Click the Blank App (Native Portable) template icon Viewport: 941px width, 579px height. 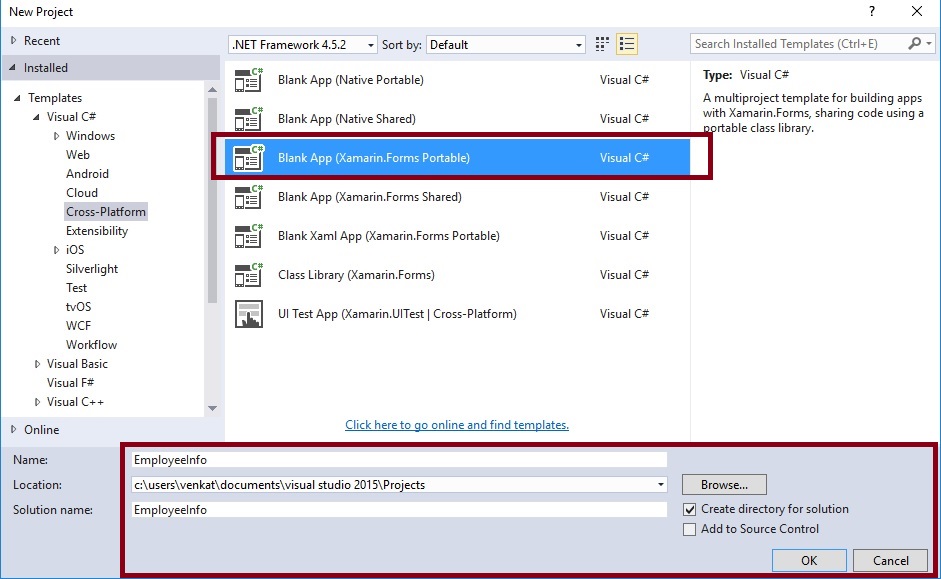point(248,80)
